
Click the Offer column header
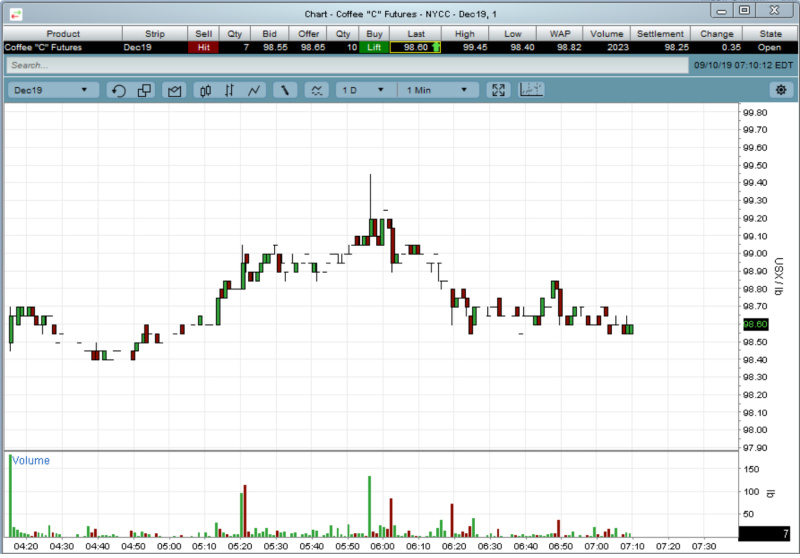[x=308, y=34]
